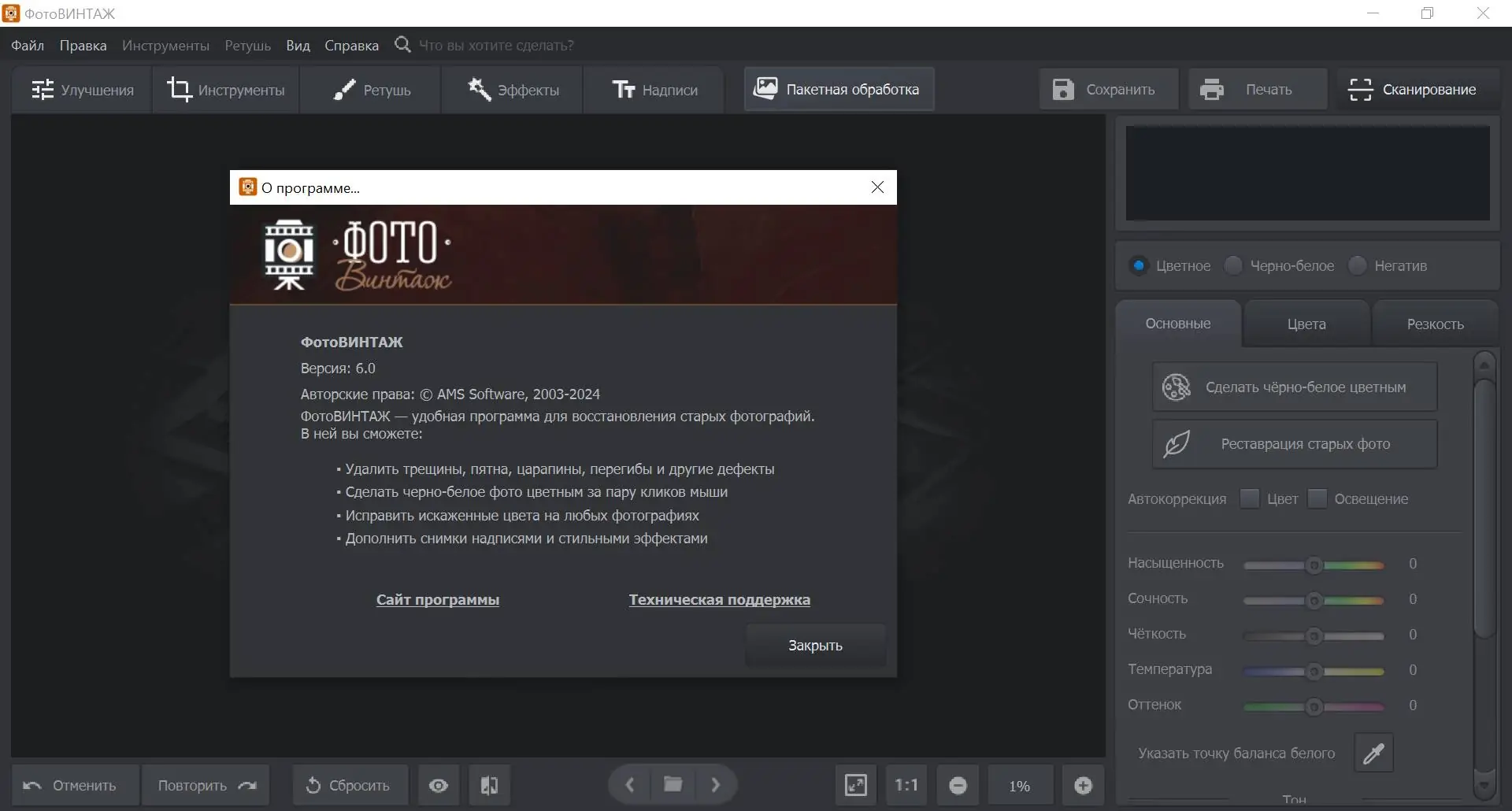The width and height of the screenshot is (1512, 811).
Task: Open the Эффекты toolbar section
Action: click(513, 90)
